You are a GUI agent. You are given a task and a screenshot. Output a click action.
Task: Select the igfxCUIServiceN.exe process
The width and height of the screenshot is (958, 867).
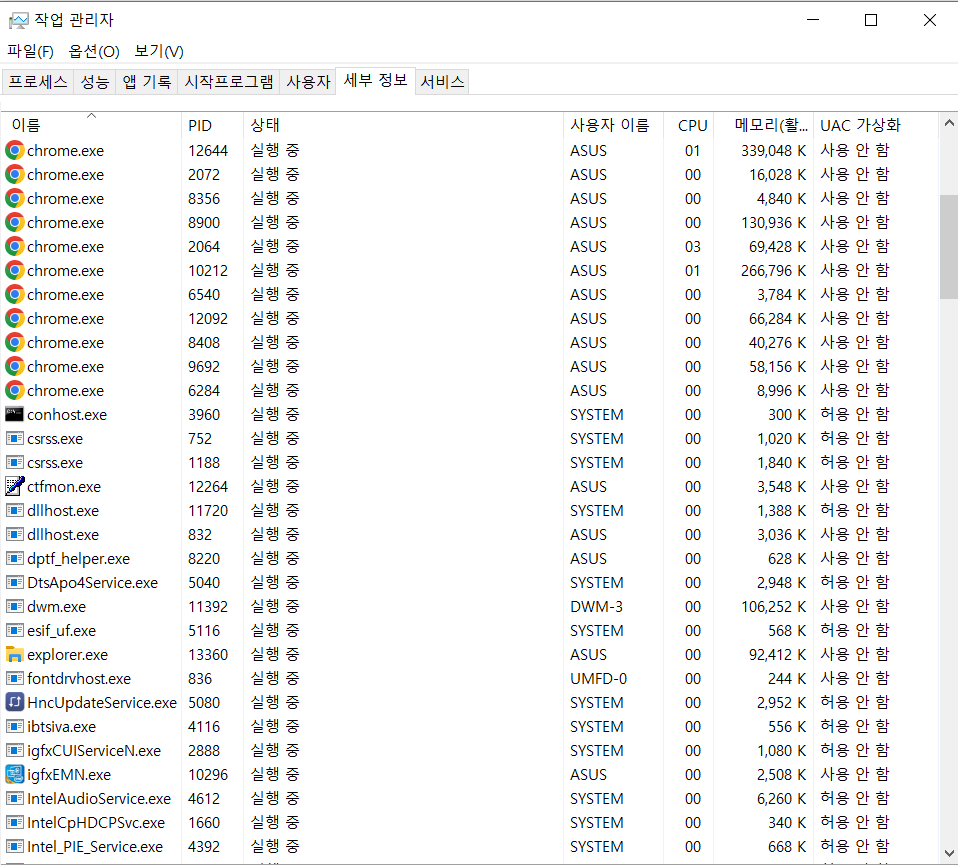(x=470, y=751)
